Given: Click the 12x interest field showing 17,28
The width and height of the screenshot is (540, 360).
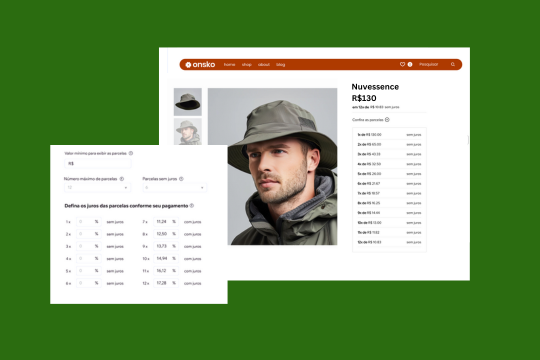Looking at the screenshot, I should point(166,283).
